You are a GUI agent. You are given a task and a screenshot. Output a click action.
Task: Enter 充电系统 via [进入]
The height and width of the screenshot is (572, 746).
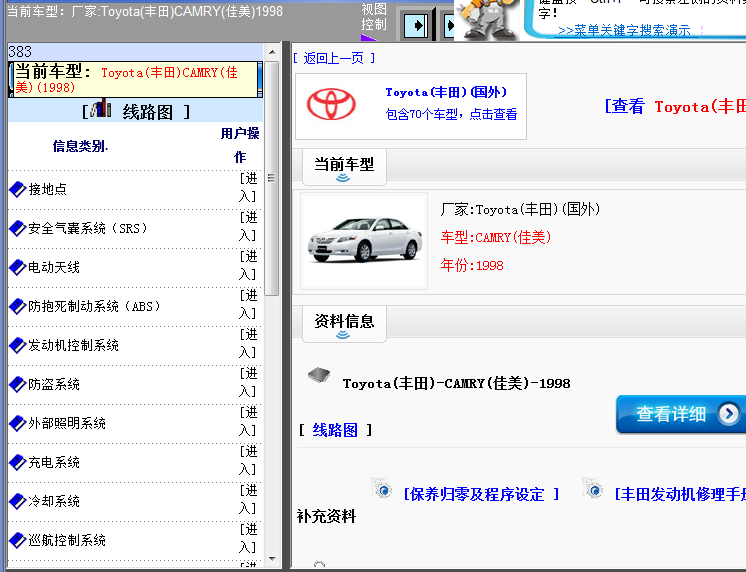[248, 461]
